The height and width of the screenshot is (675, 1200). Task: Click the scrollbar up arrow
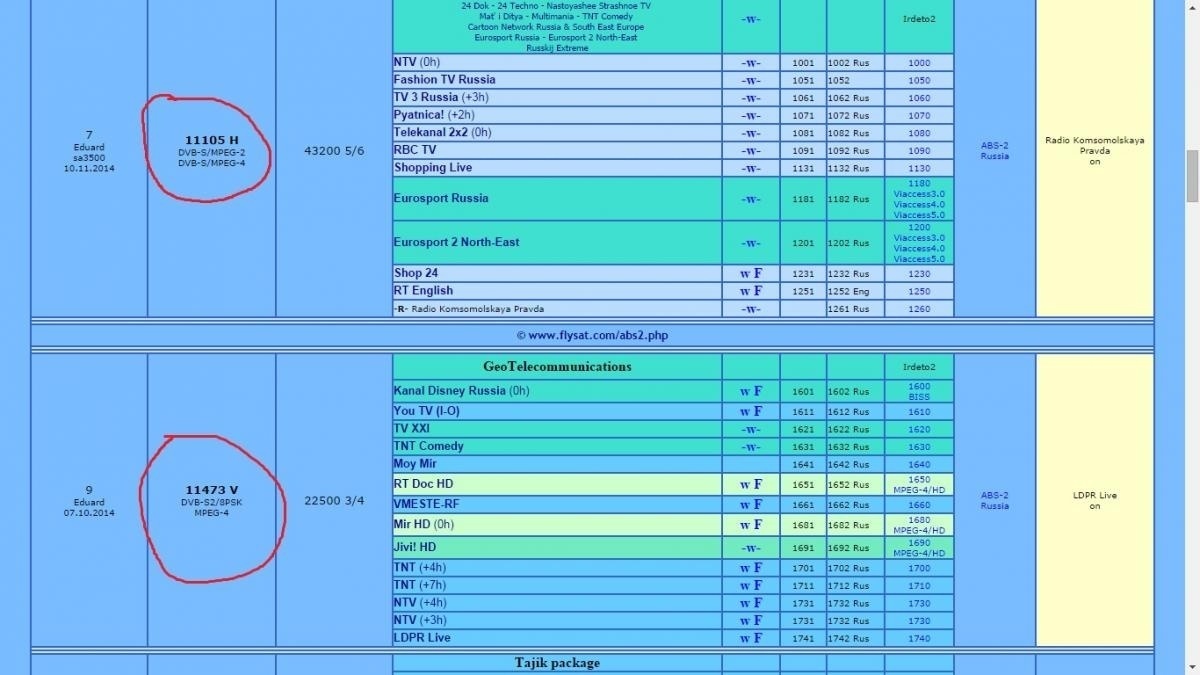1192,8
